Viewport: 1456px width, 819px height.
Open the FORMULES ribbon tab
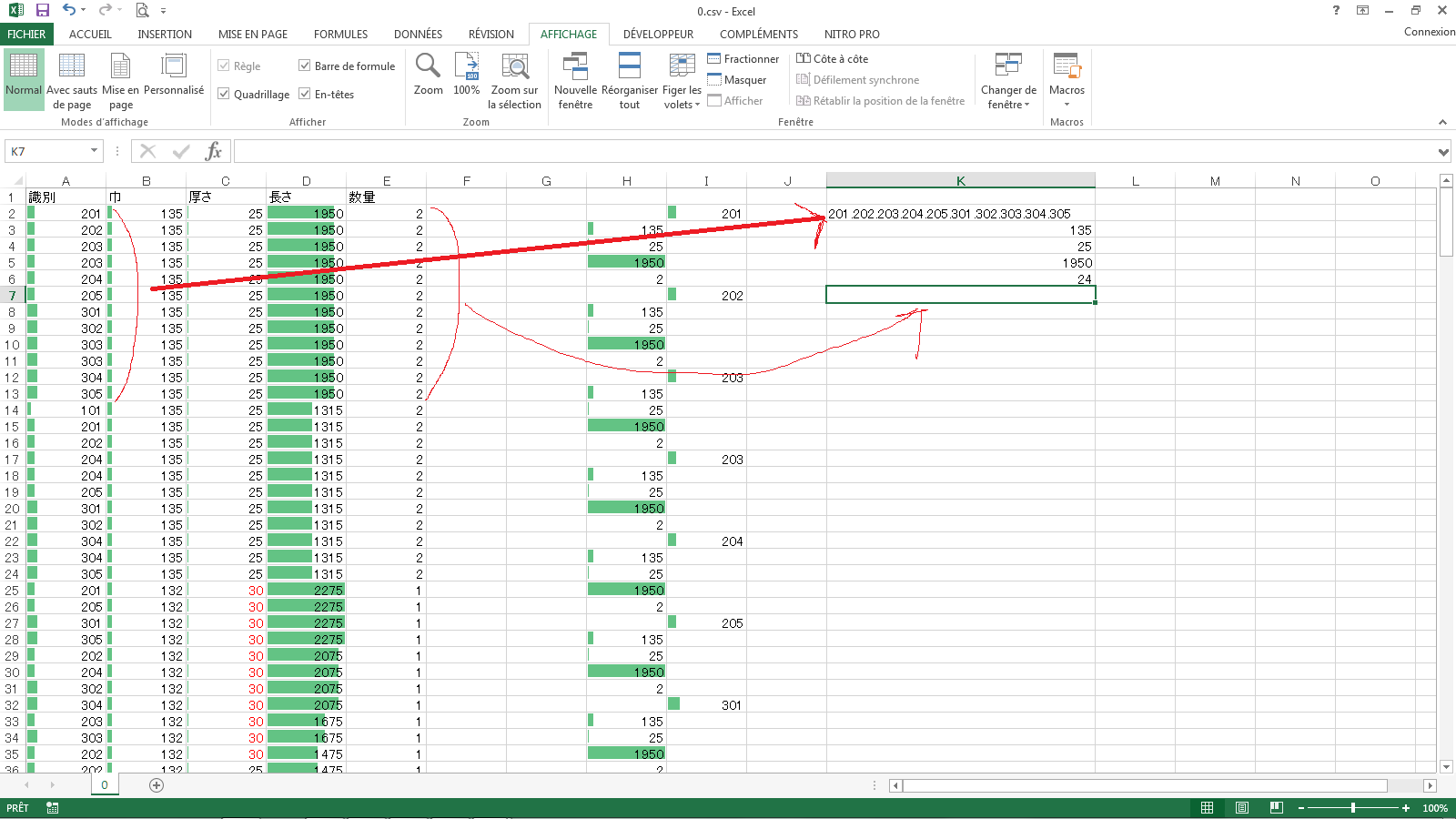[x=340, y=34]
